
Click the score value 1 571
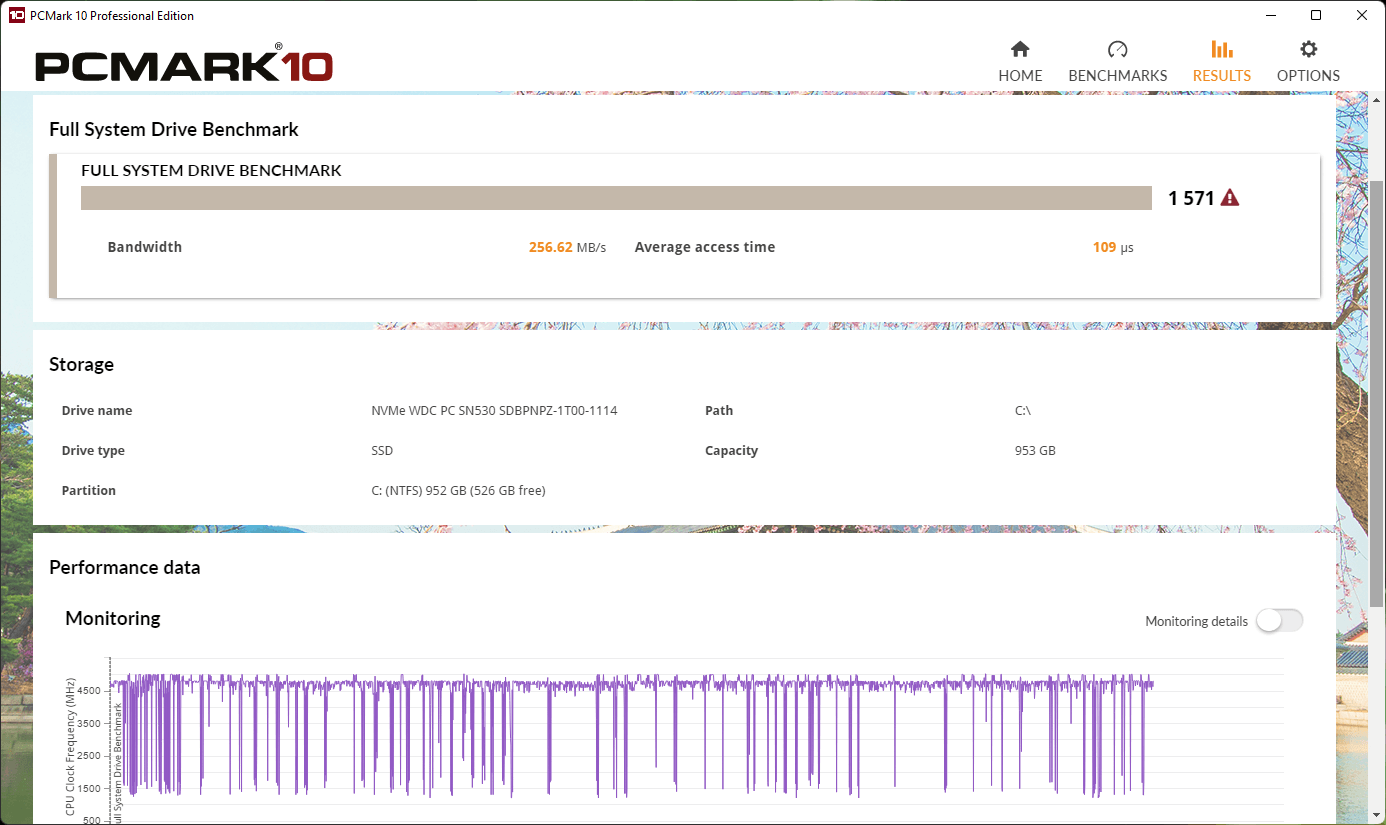point(1190,198)
